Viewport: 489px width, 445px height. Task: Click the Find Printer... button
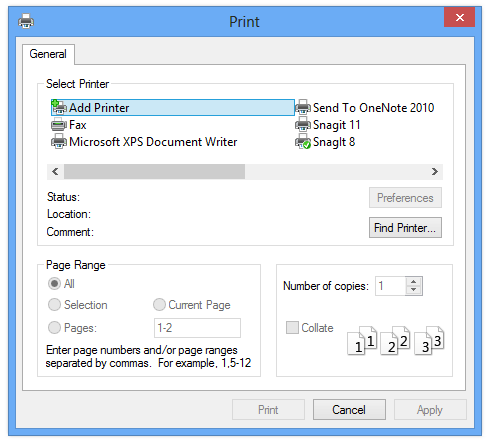pyautogui.click(x=405, y=228)
